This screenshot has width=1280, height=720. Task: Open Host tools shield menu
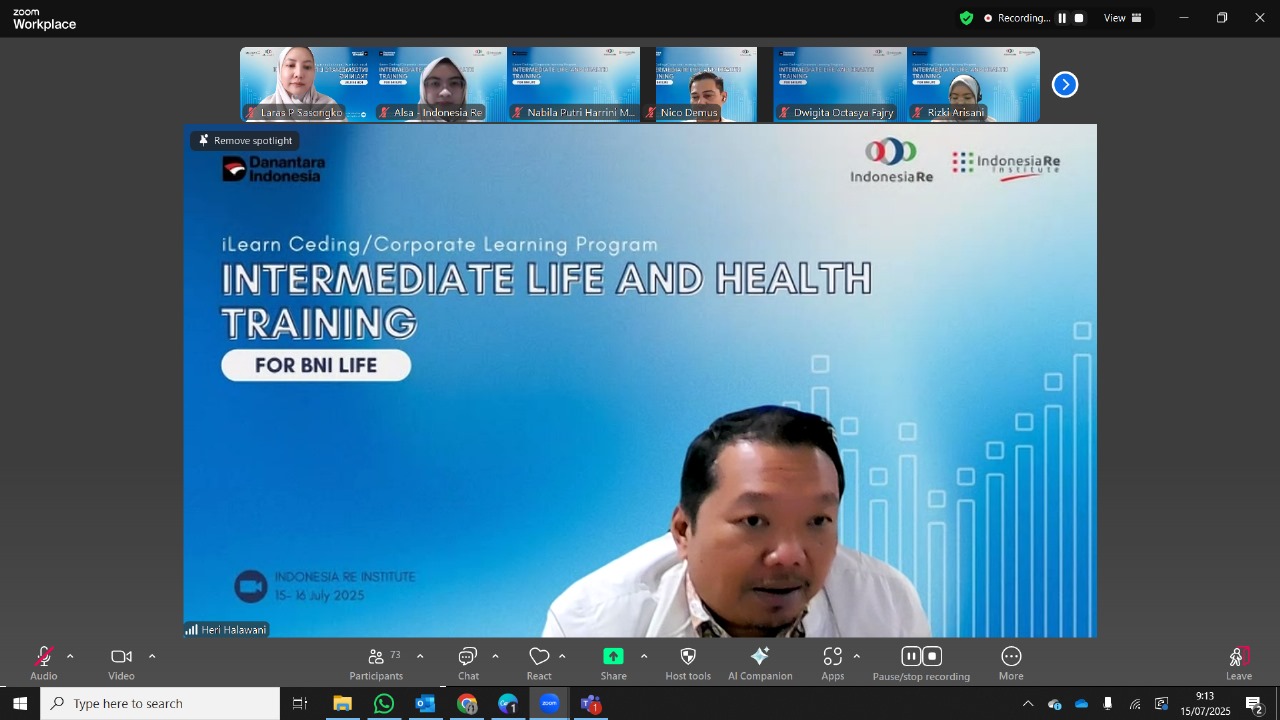(x=688, y=664)
